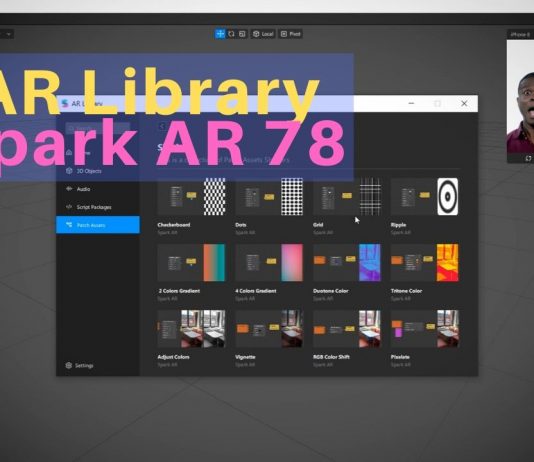Image resolution: width=534 pixels, height=462 pixels.
Task: Click rotate device icon under preview
Action: click(528, 158)
